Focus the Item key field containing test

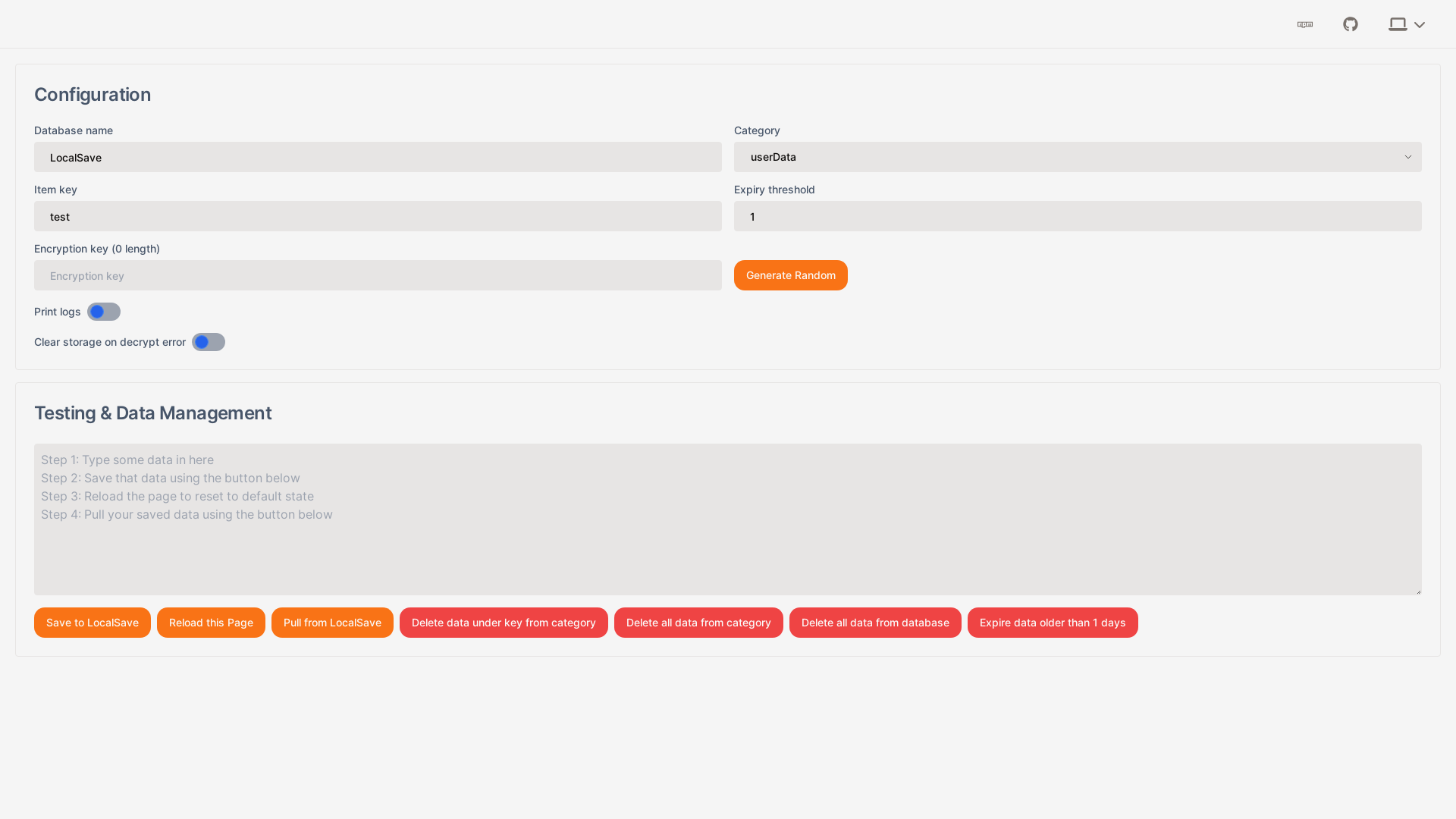(x=378, y=216)
